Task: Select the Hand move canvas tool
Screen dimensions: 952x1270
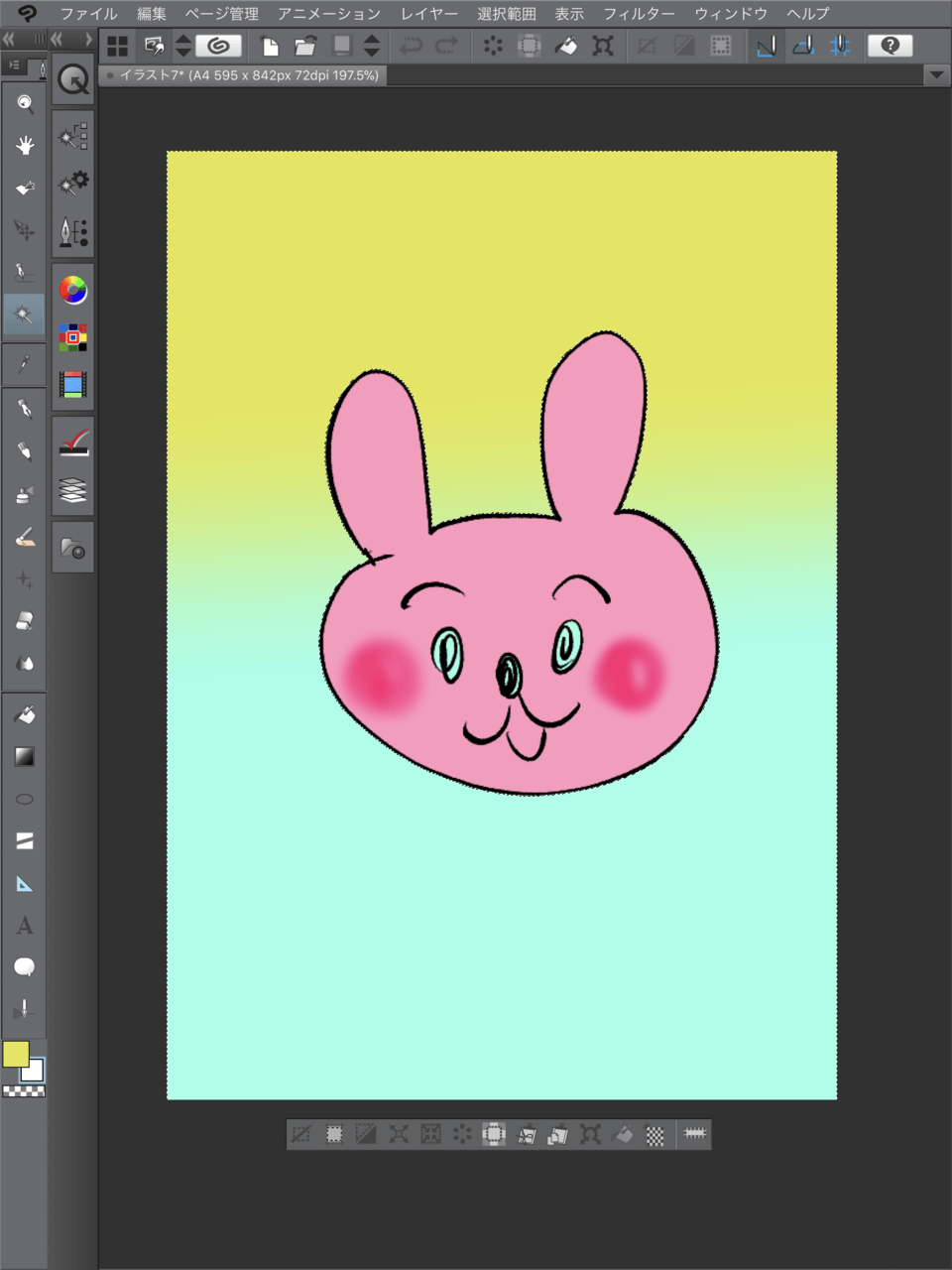Action: coord(24,146)
